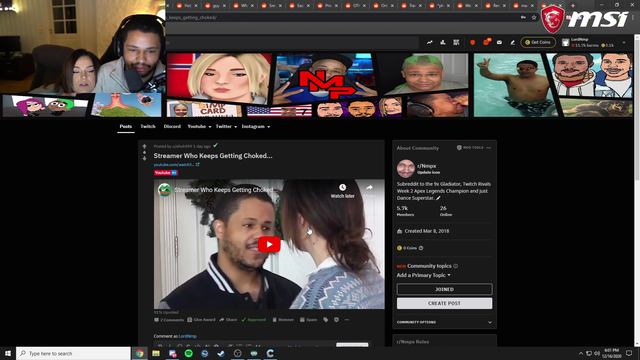This screenshot has height=360, width=640.
Task: Click the browser bookmark star icon
Action: pyautogui.click(x=533, y=18)
